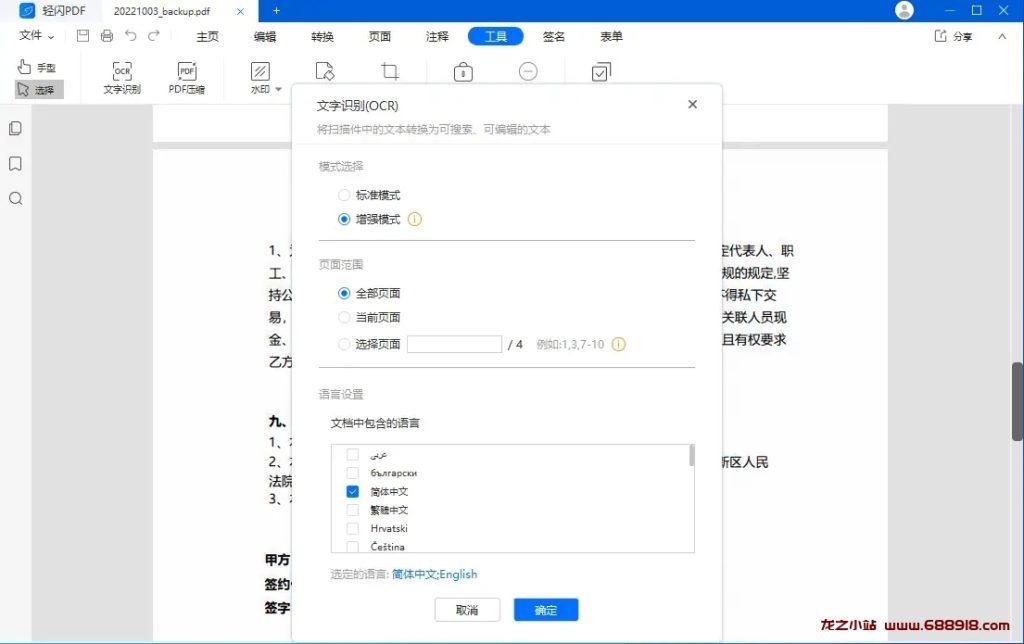1024x644 pixels.
Task: Select the 手型 hand tool
Action: (x=38, y=67)
